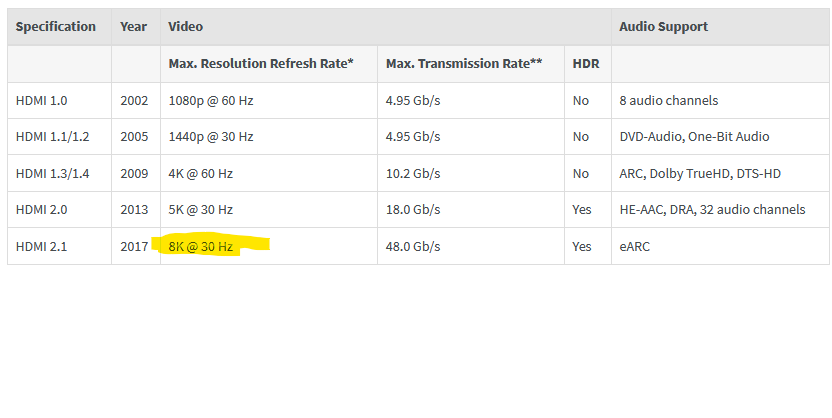Click the 2017 year cell
This screenshot has width=832, height=418.
coord(133,246)
